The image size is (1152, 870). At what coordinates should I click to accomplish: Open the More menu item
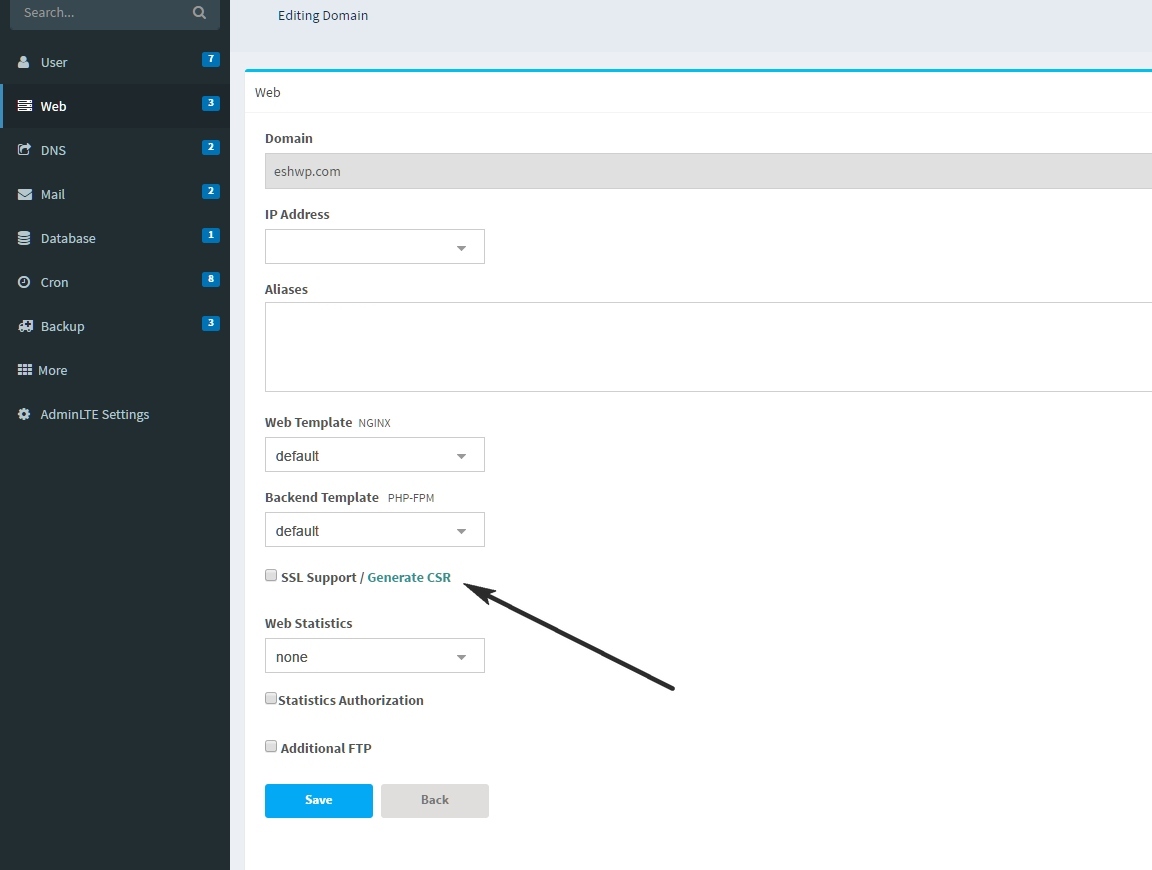point(52,370)
